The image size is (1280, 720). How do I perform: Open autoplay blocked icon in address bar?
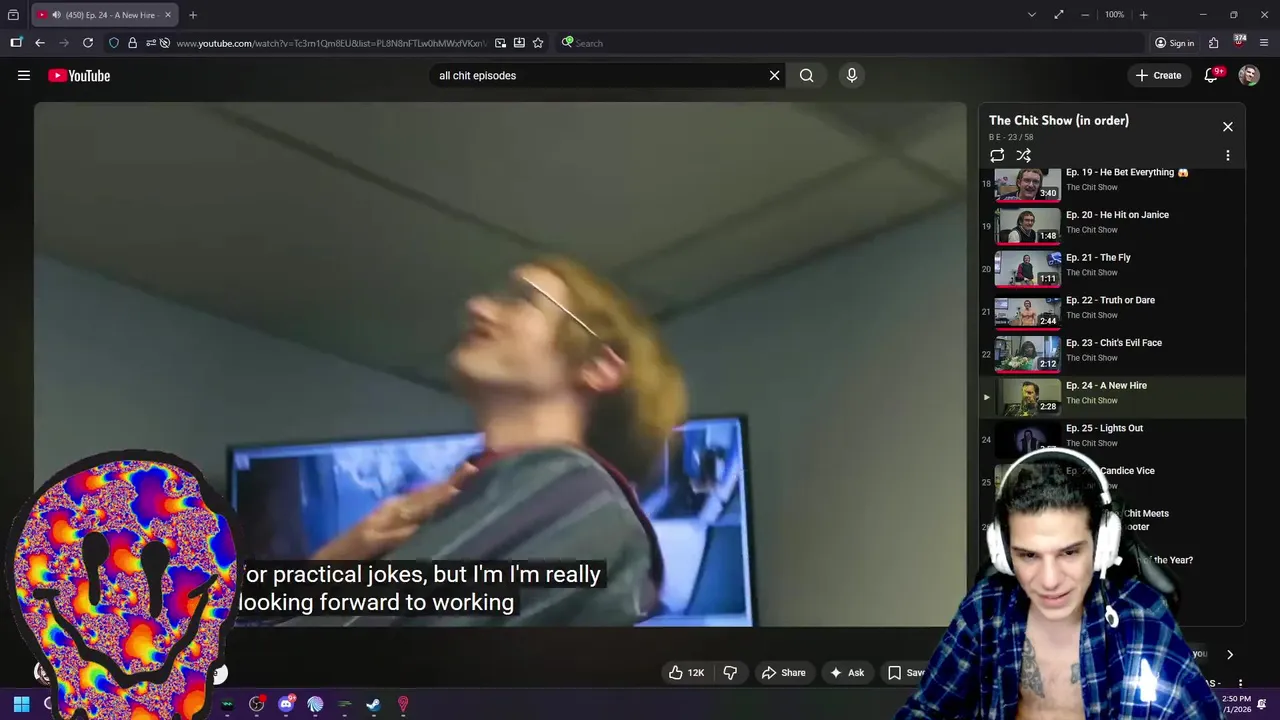(165, 43)
